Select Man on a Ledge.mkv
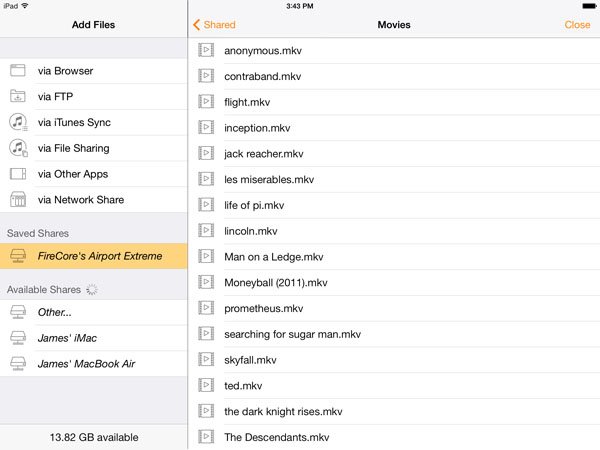The image size is (600, 450). [x=394, y=257]
